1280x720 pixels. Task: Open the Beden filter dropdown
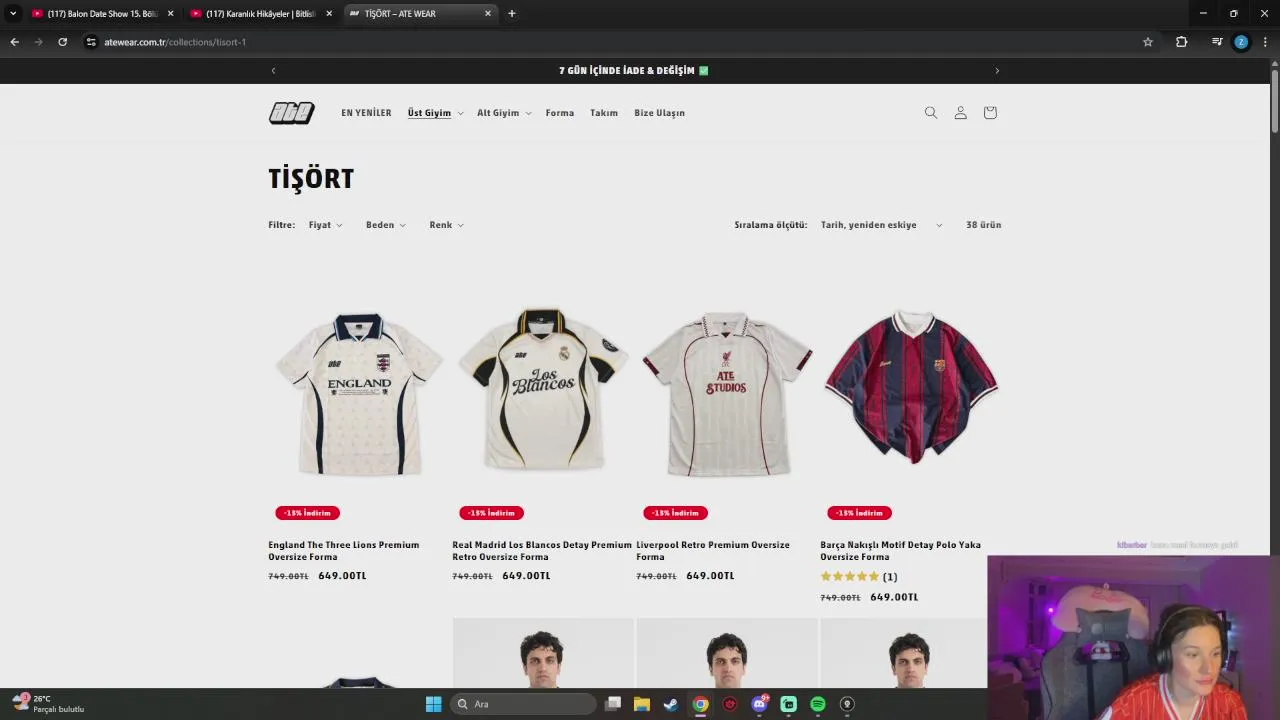click(385, 225)
